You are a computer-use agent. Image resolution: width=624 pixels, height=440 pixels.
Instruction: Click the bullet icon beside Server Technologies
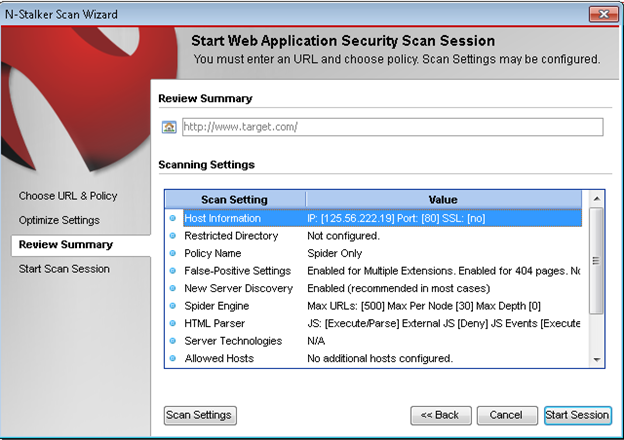pos(173,341)
